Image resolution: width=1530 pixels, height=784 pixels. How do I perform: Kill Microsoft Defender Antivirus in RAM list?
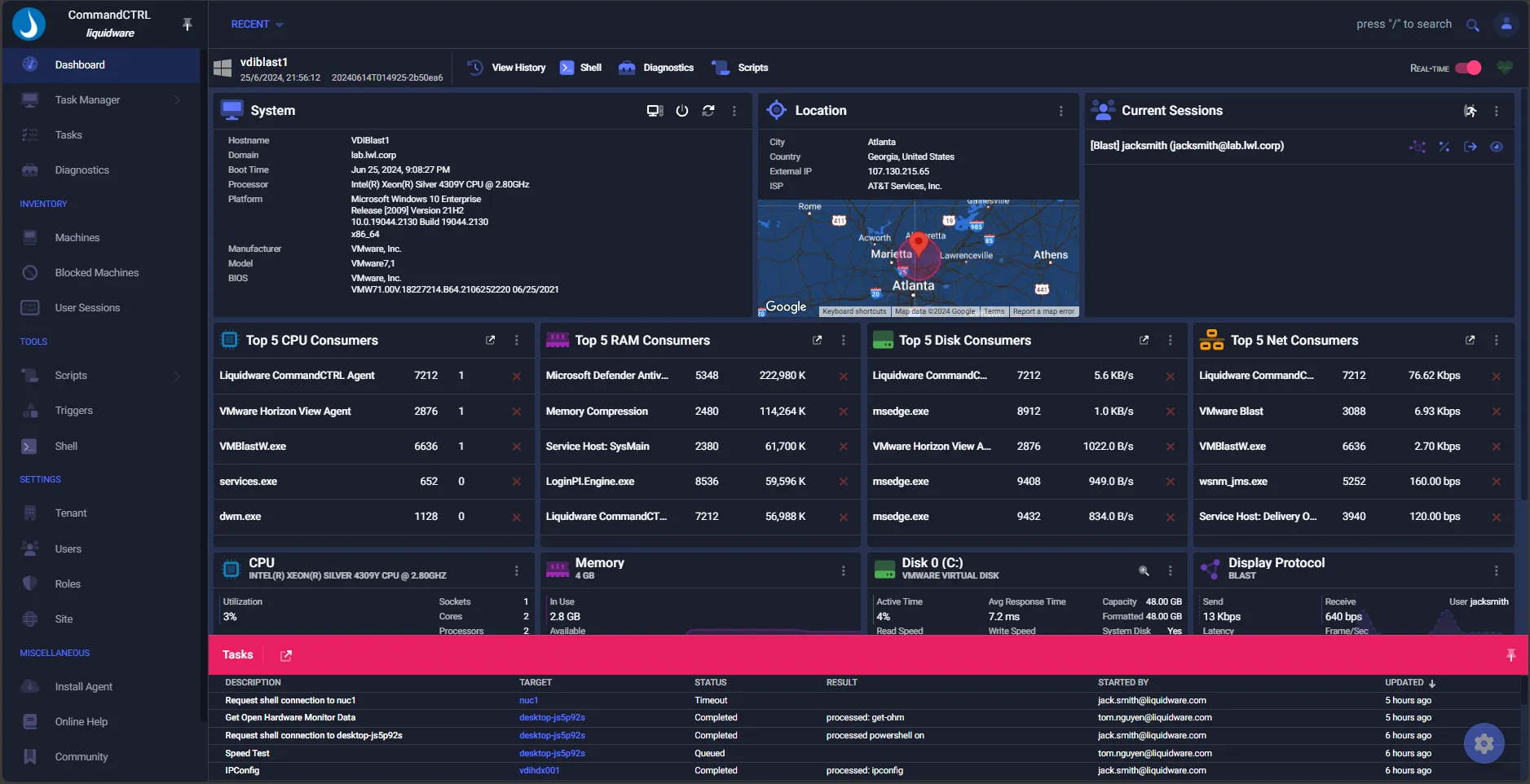843,377
